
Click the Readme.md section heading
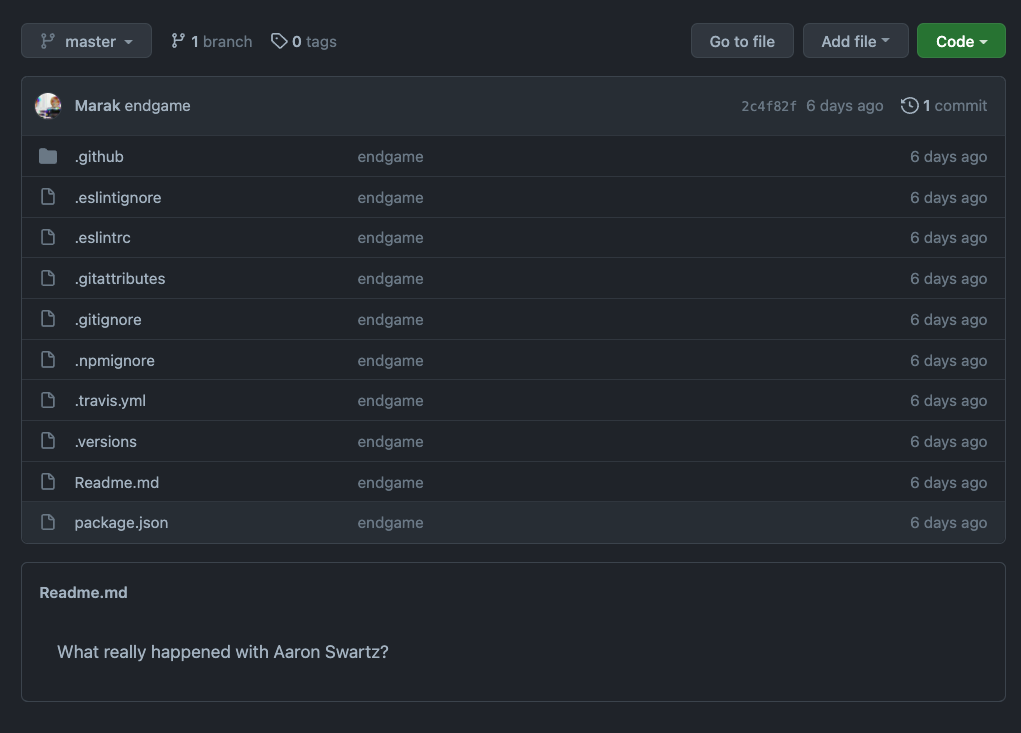pyautogui.click(x=83, y=592)
